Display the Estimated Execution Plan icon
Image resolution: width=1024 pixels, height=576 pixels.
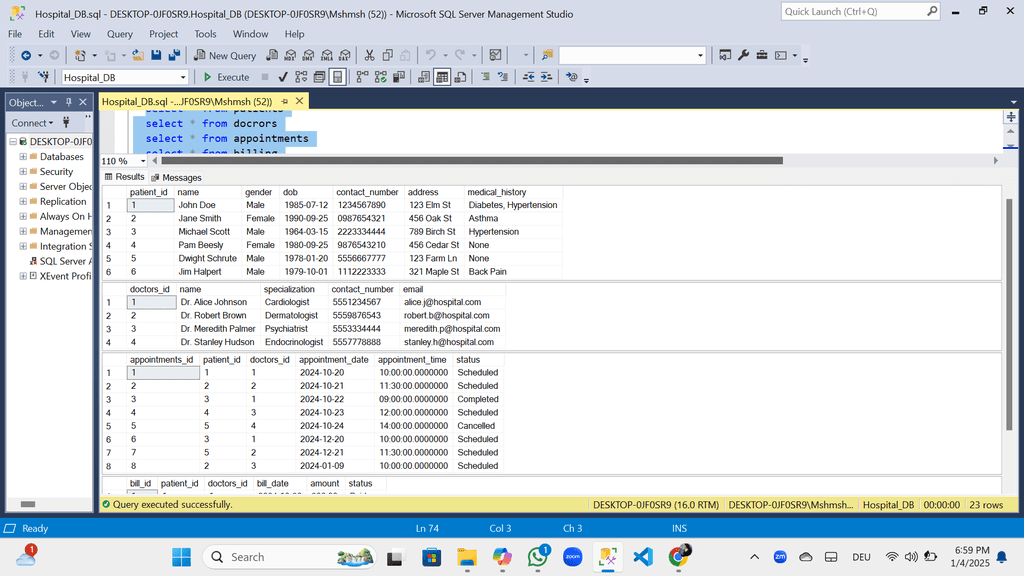[301, 77]
